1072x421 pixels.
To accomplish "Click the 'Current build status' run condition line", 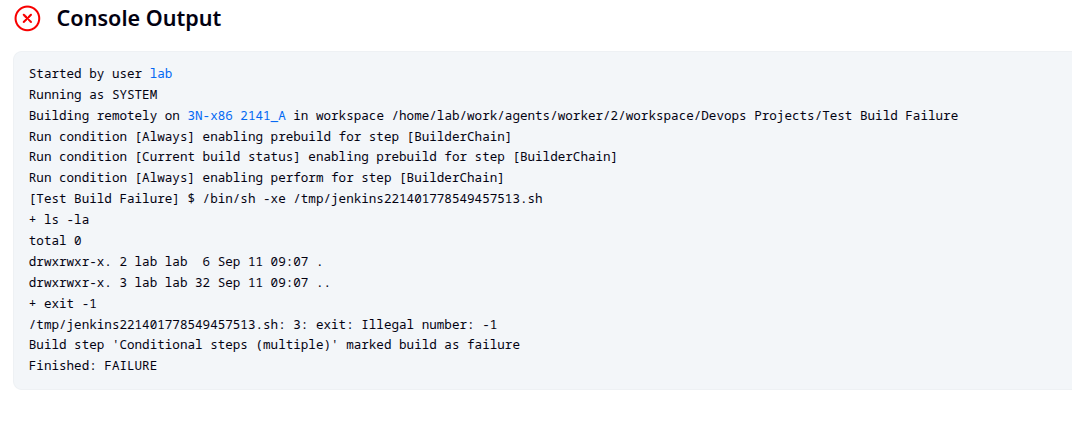I will pos(323,157).
